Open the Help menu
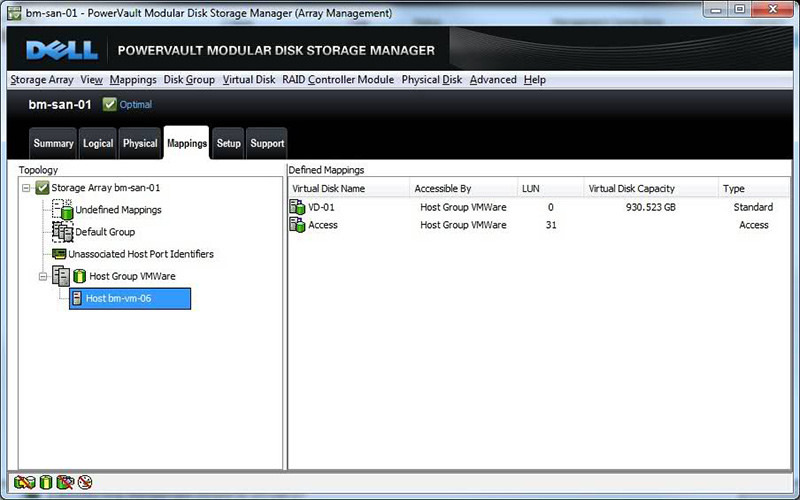Screen dimensions: 800x500 (535, 80)
